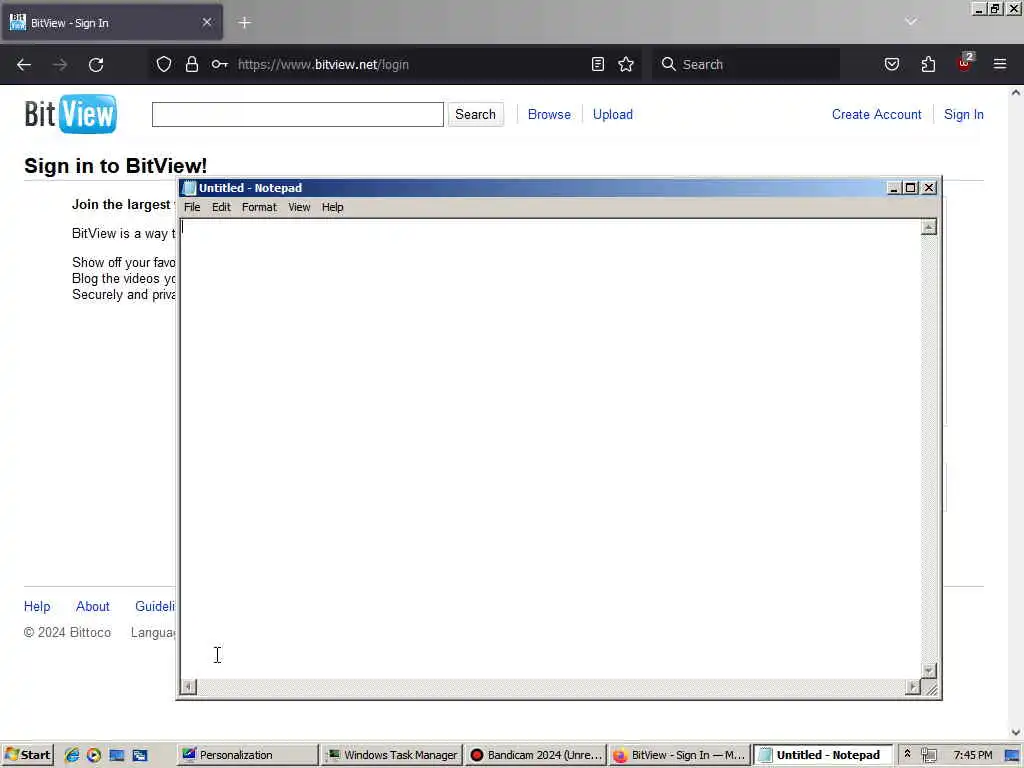Switch to Bandicam 2024 in taskbar

pyautogui.click(x=537, y=755)
